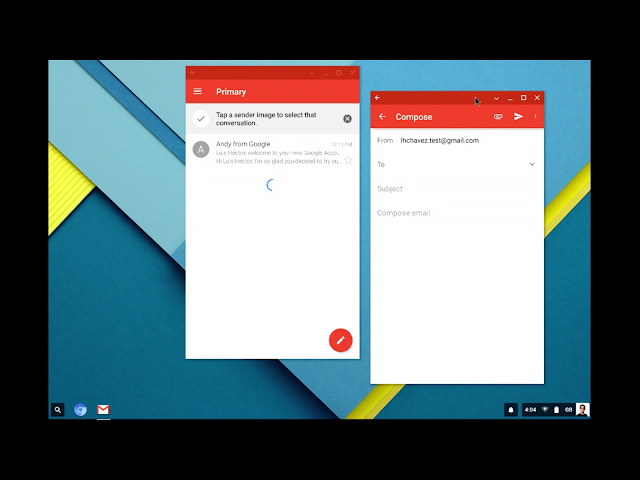Click down chevron in inbox window title bar
Viewport: 640px width, 480px height.
(x=312, y=73)
